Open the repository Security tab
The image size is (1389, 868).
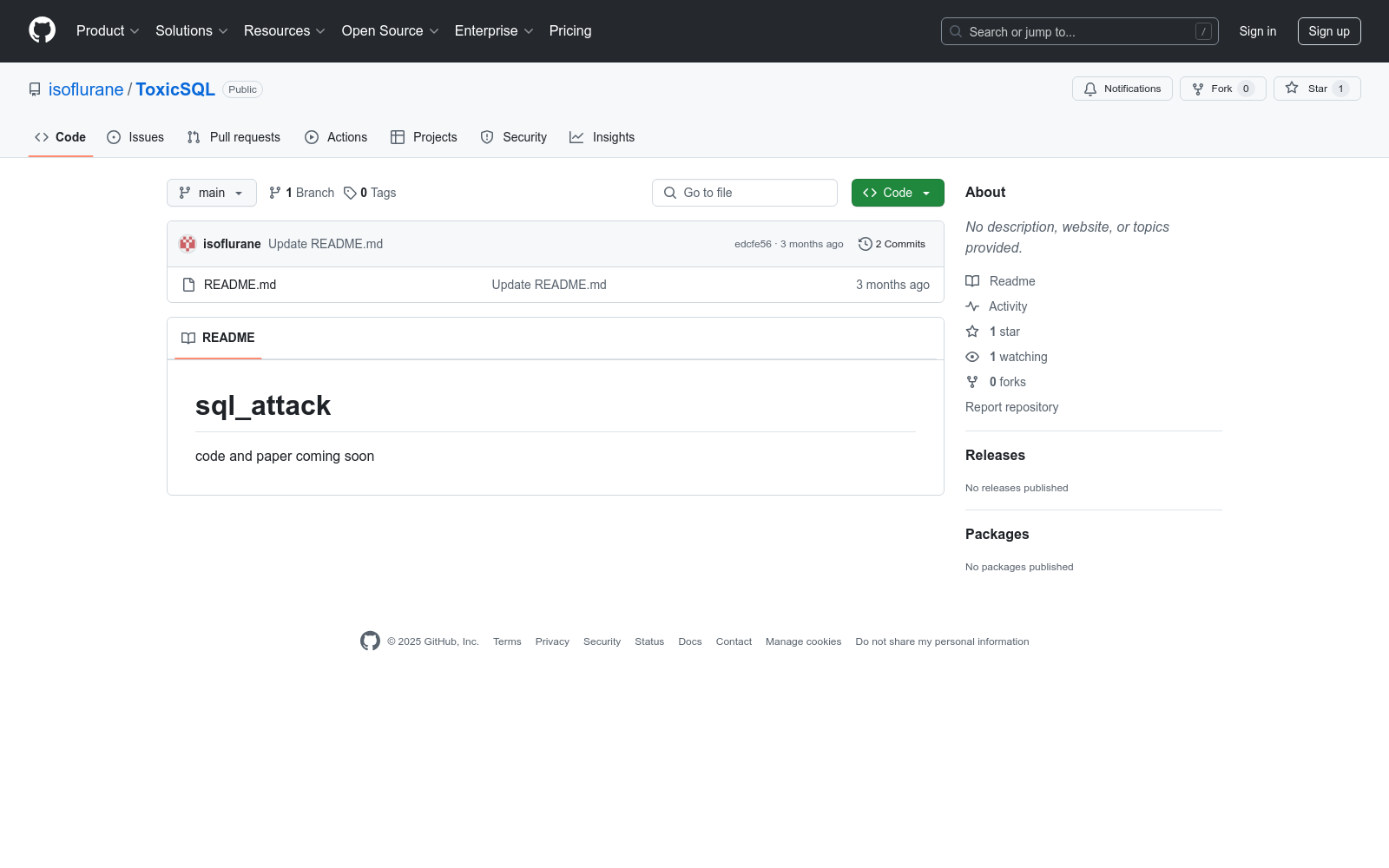(x=514, y=137)
